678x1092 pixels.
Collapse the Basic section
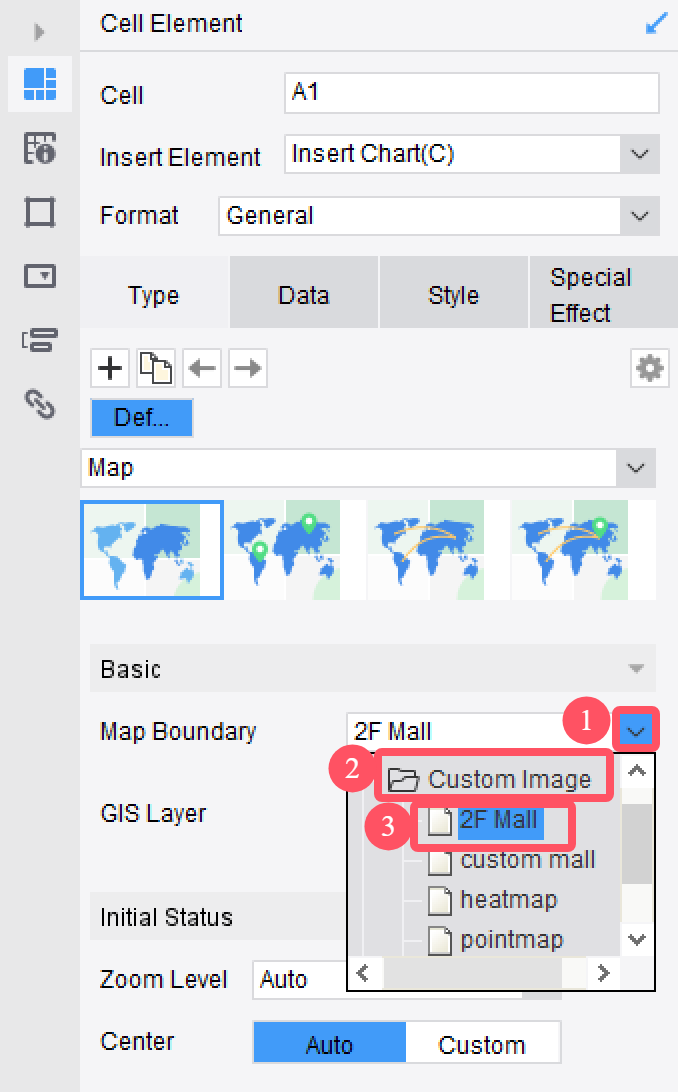636,669
